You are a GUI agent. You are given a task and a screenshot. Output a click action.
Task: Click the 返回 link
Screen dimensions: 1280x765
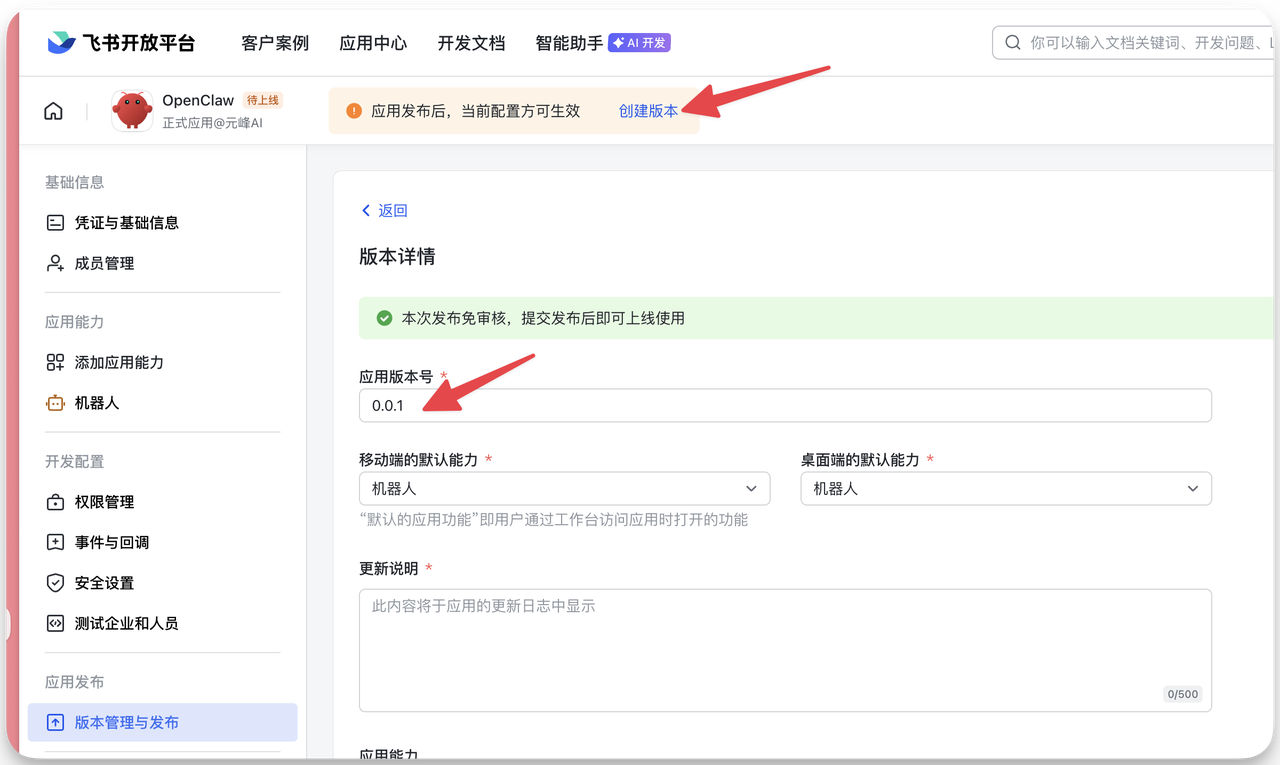[x=393, y=210]
